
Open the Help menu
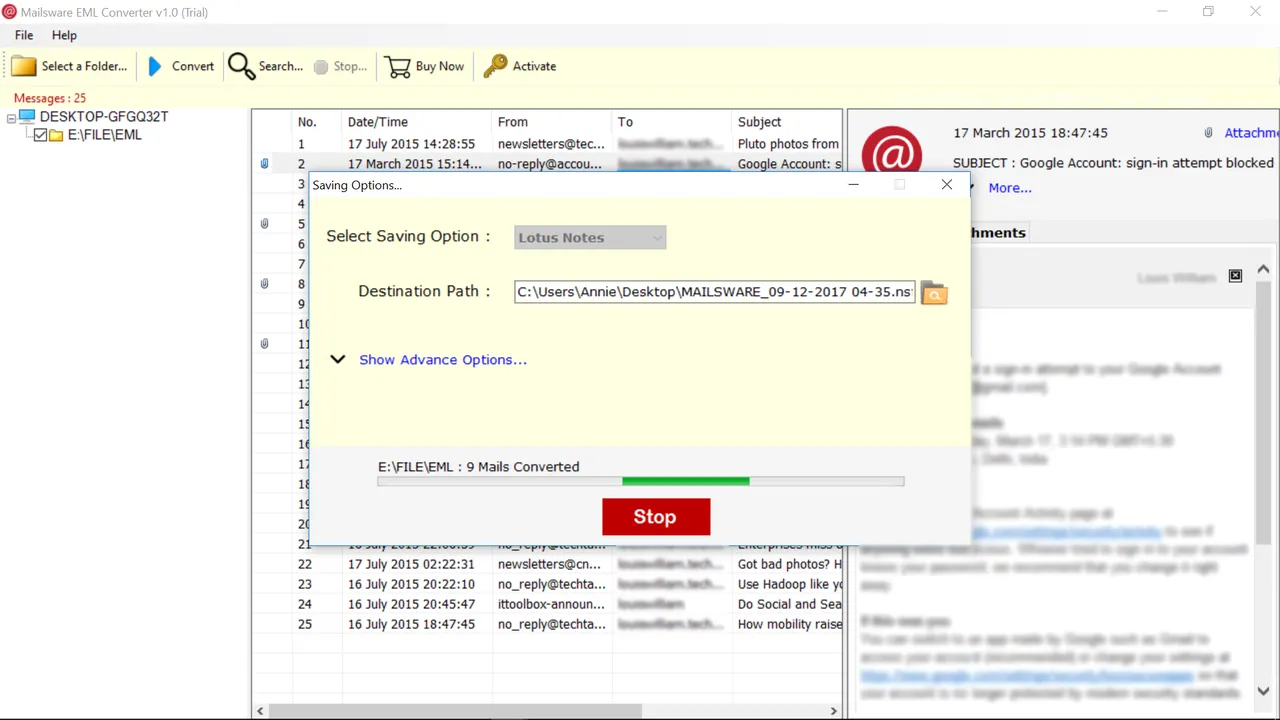(64, 35)
